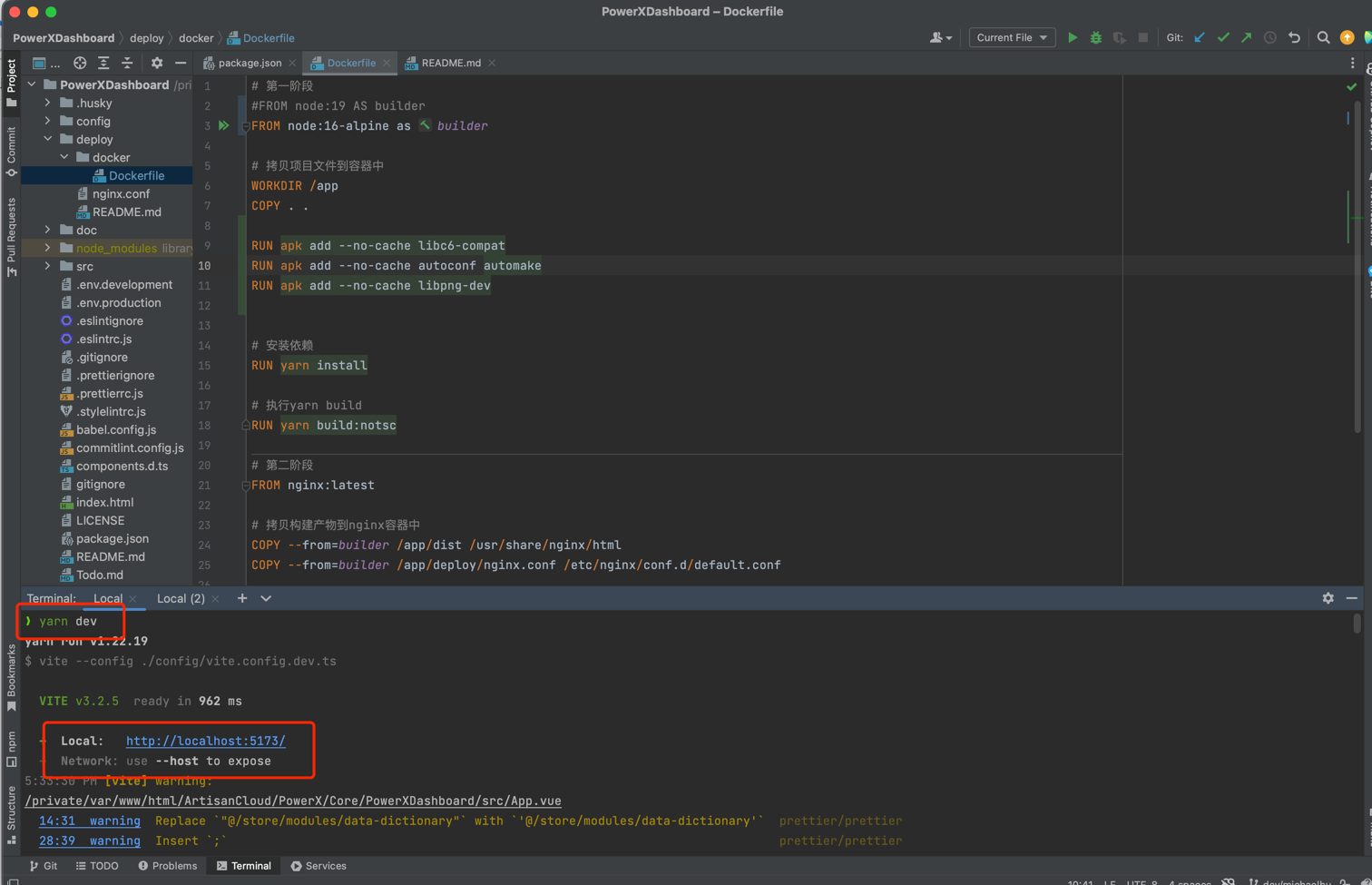
Task: Fold the FROM nginx:latest block at line 21
Action: point(245,486)
